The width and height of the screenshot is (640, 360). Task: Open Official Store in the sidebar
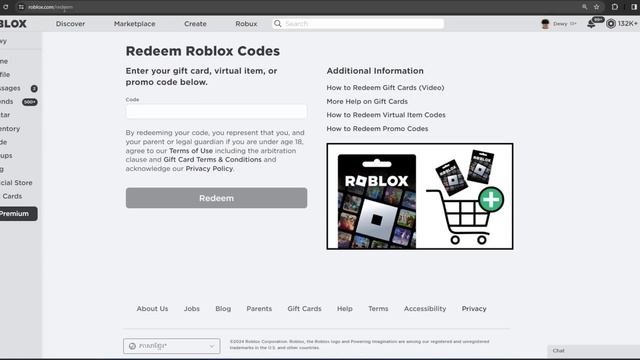16,182
